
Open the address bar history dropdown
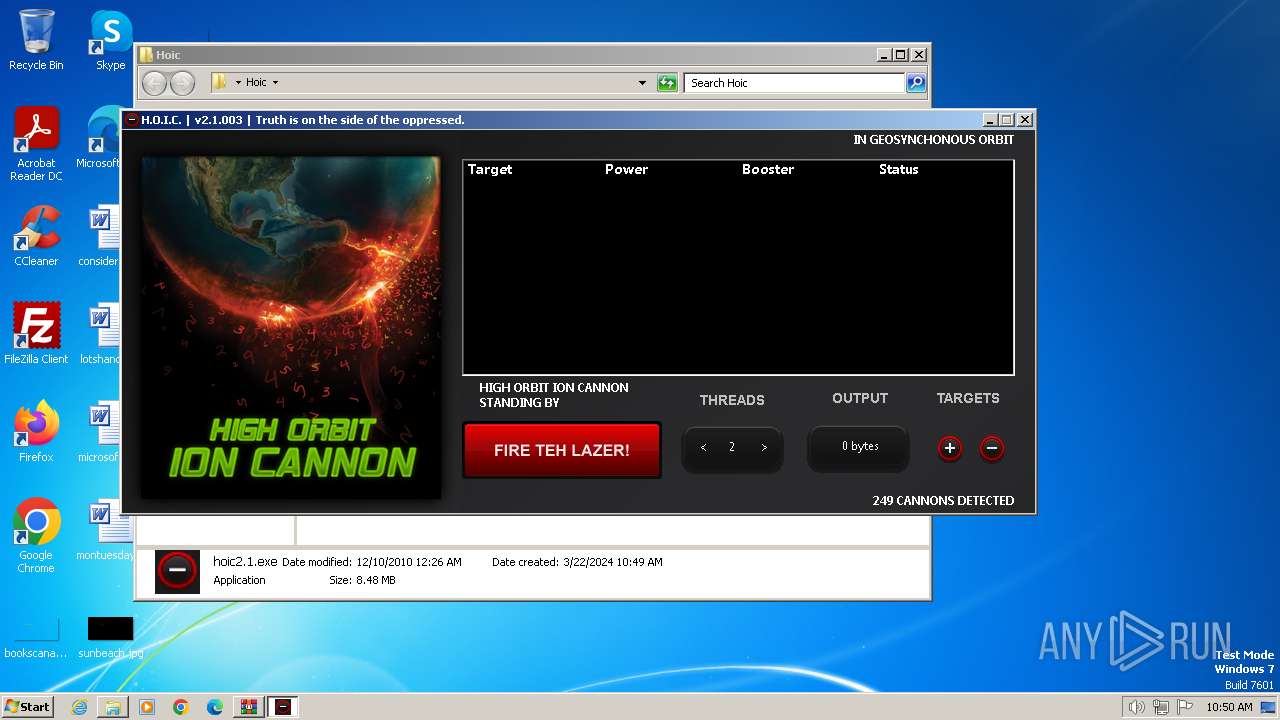642,83
